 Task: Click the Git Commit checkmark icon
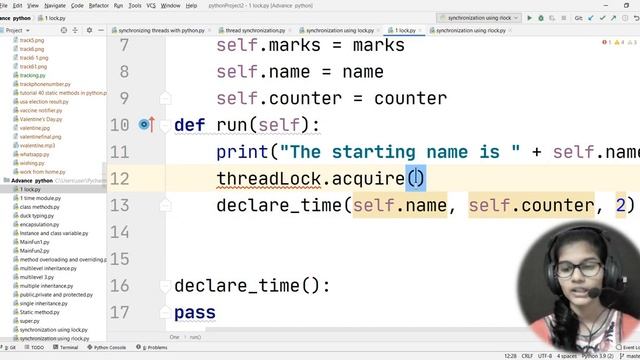[x=602, y=18]
